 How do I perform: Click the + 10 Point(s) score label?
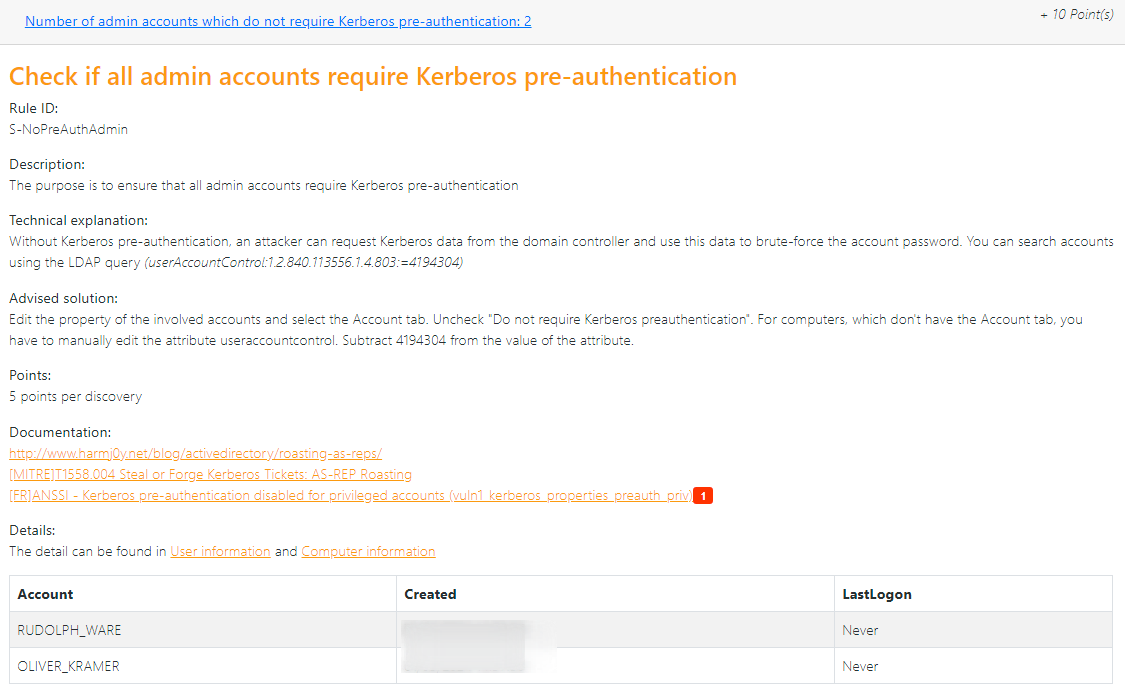click(x=1076, y=15)
